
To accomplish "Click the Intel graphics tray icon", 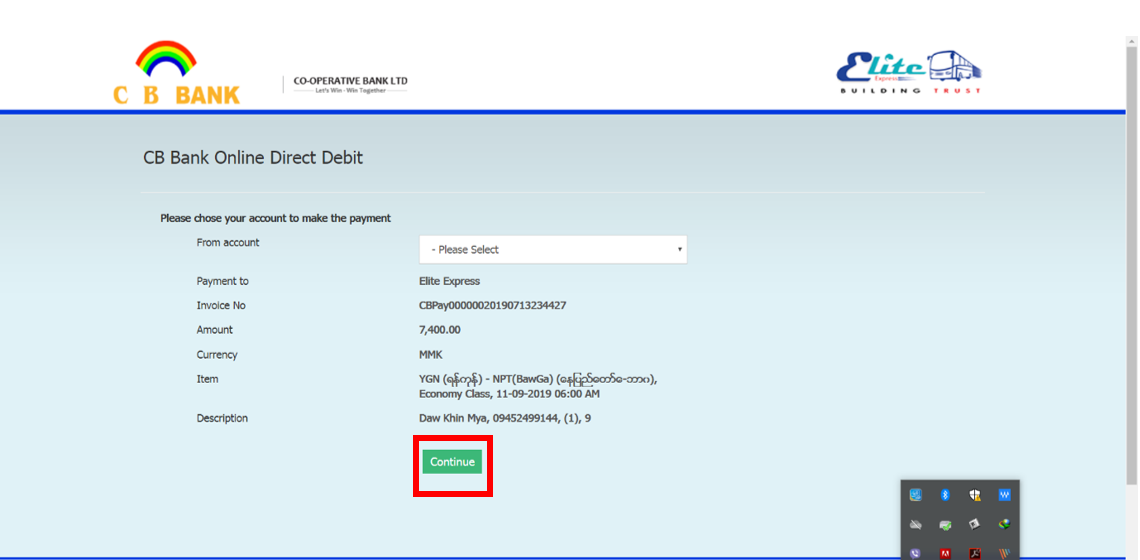I will [915, 495].
